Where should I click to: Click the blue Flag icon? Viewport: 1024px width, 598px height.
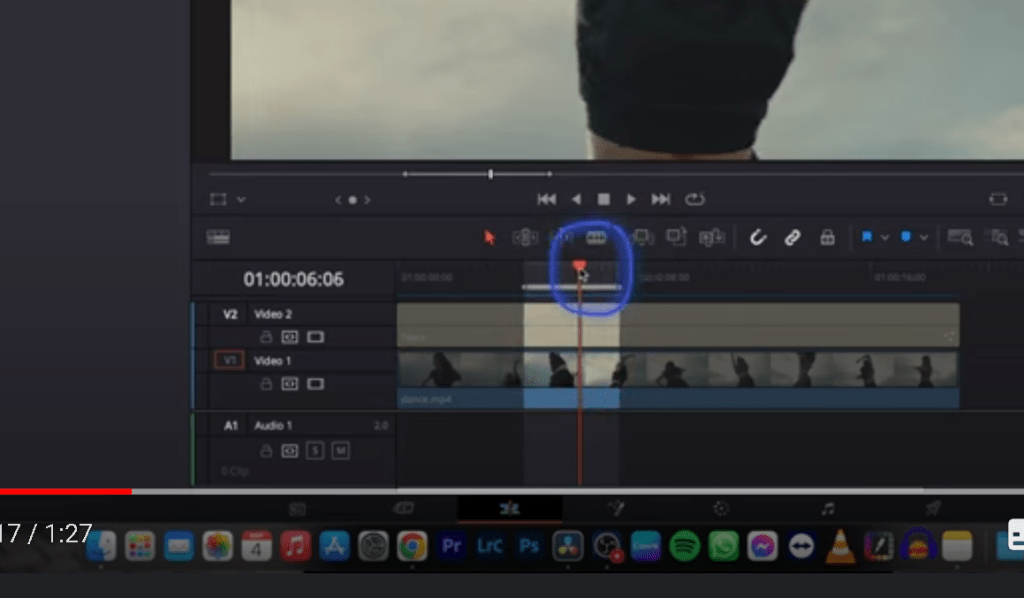[x=867, y=236]
